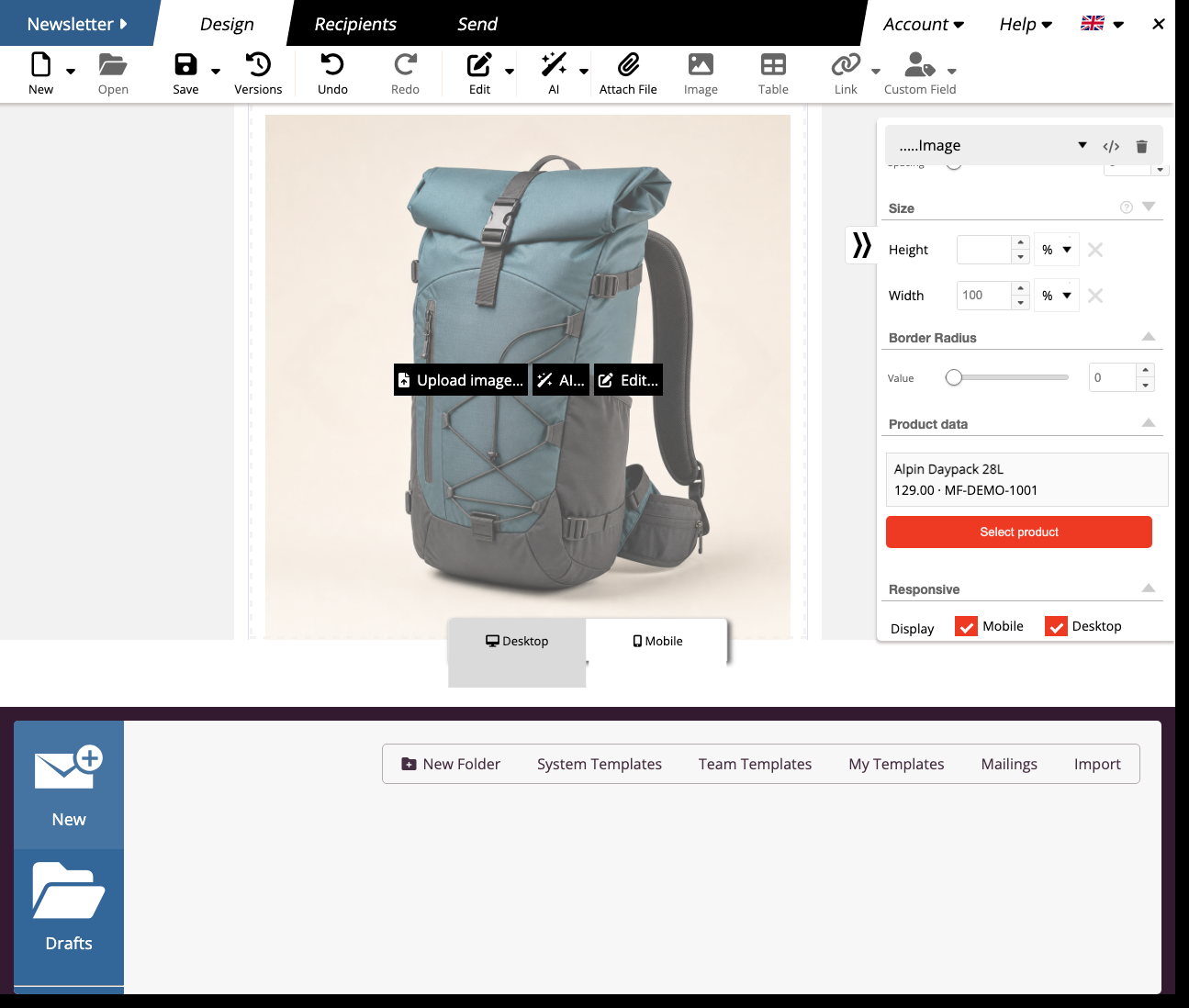The image size is (1189, 1008).
Task: Open the AI options dropdown arrow
Action: tap(584, 71)
